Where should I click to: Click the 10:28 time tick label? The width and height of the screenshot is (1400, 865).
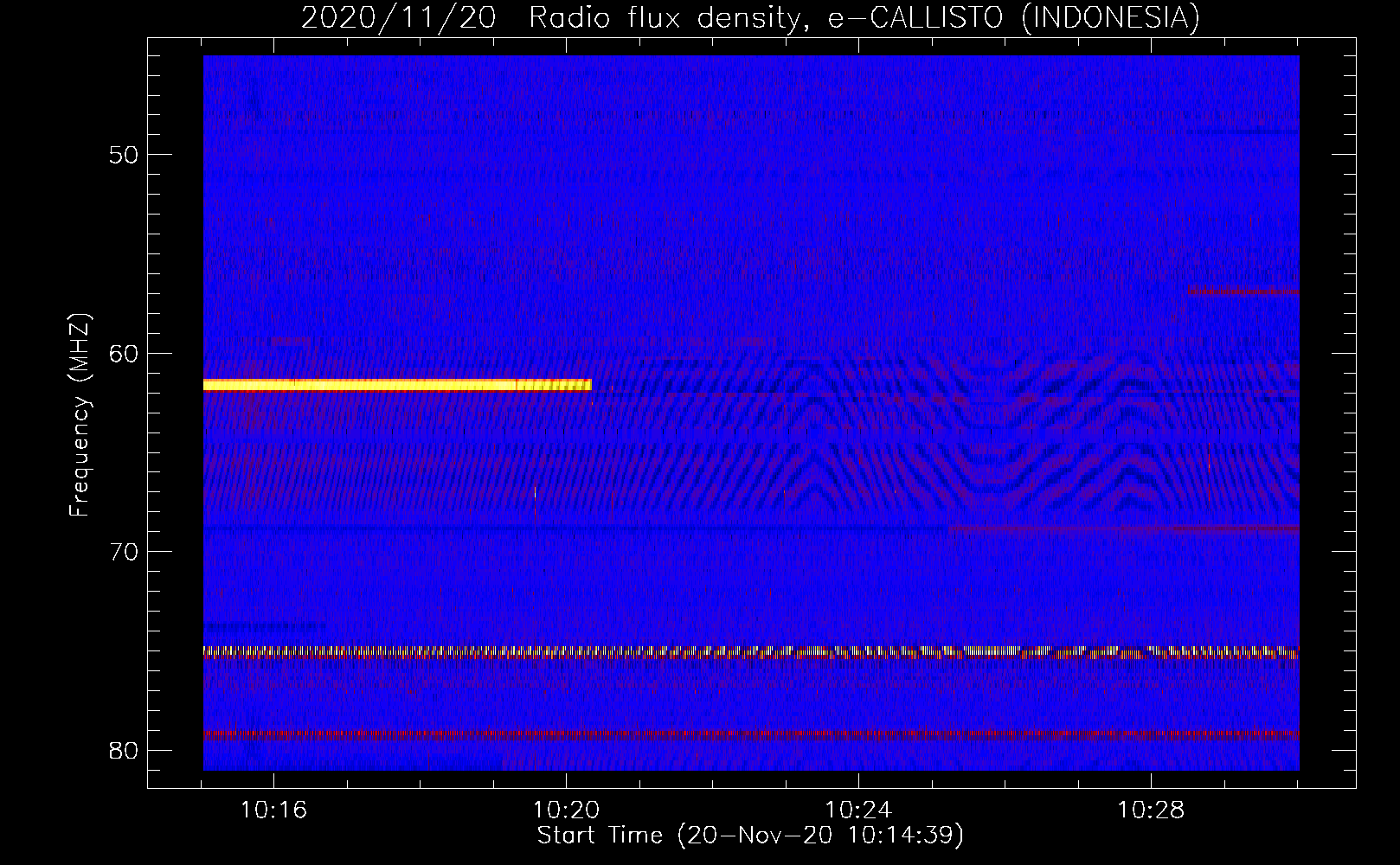(x=1151, y=811)
